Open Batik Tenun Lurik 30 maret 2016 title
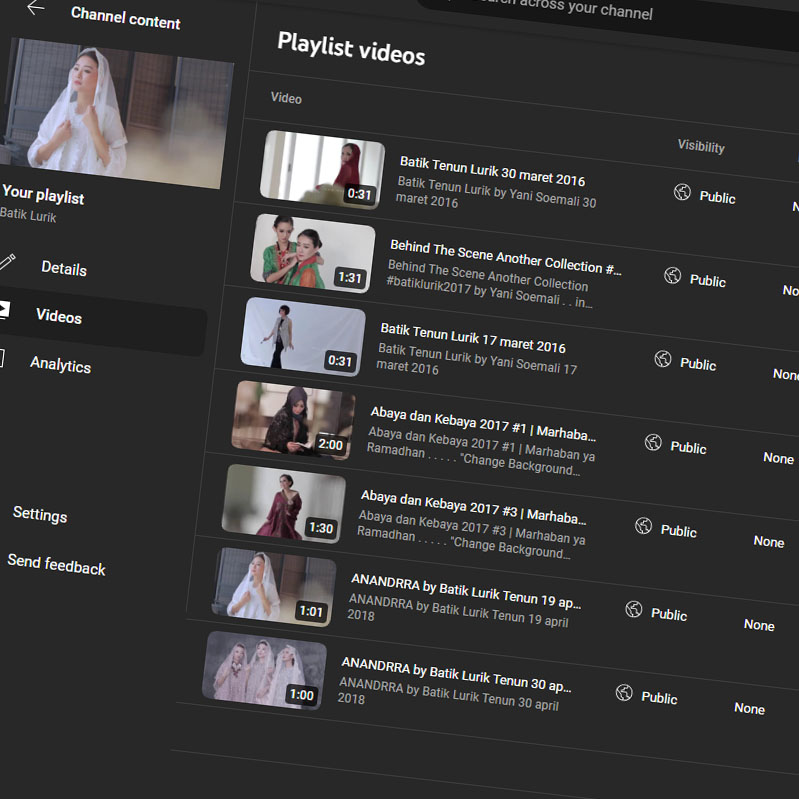Image resolution: width=799 pixels, height=799 pixels. [492, 171]
